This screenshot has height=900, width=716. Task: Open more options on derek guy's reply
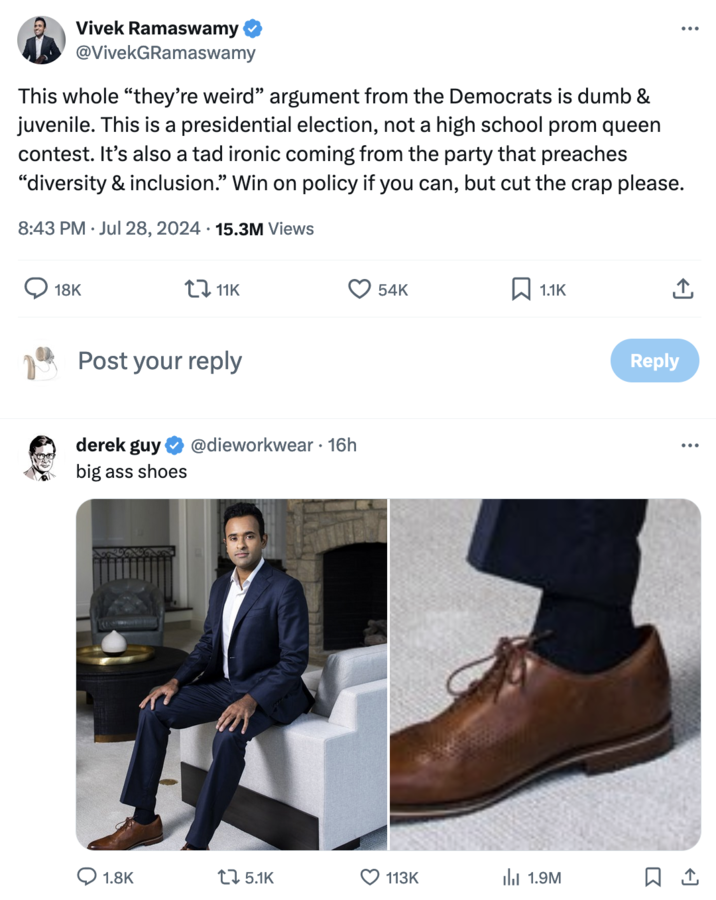point(689,445)
